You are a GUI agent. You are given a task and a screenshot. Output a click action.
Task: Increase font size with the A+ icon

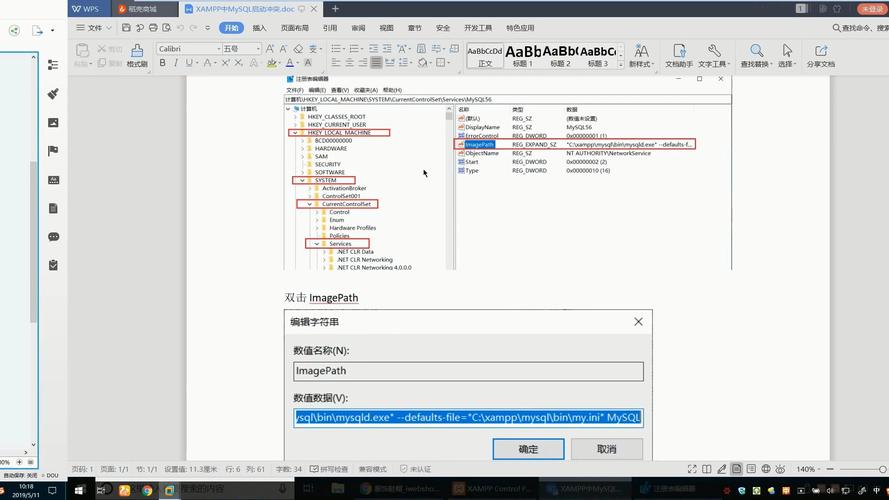click(x=270, y=49)
